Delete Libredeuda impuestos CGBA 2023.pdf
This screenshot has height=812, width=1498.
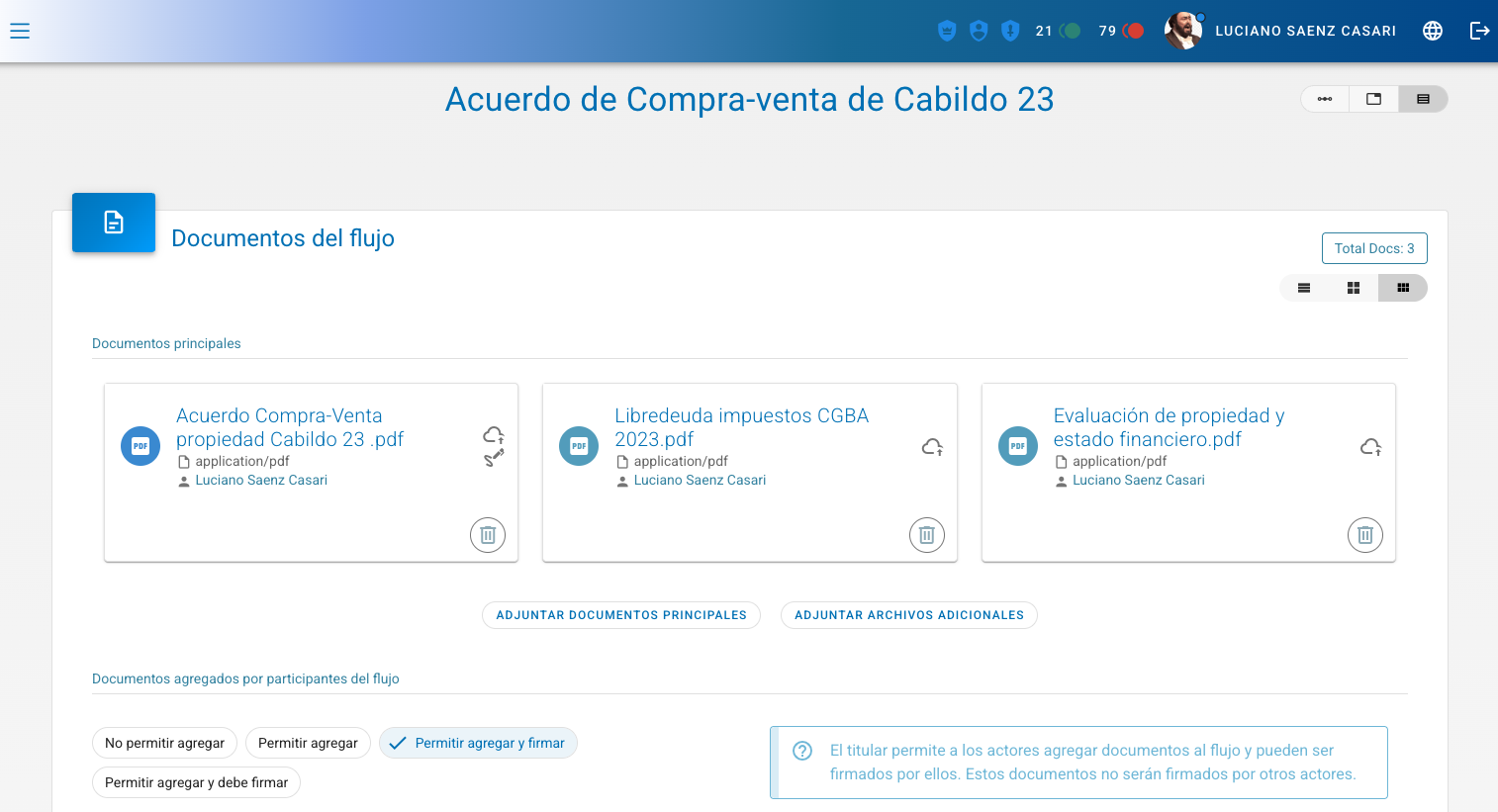[926, 535]
